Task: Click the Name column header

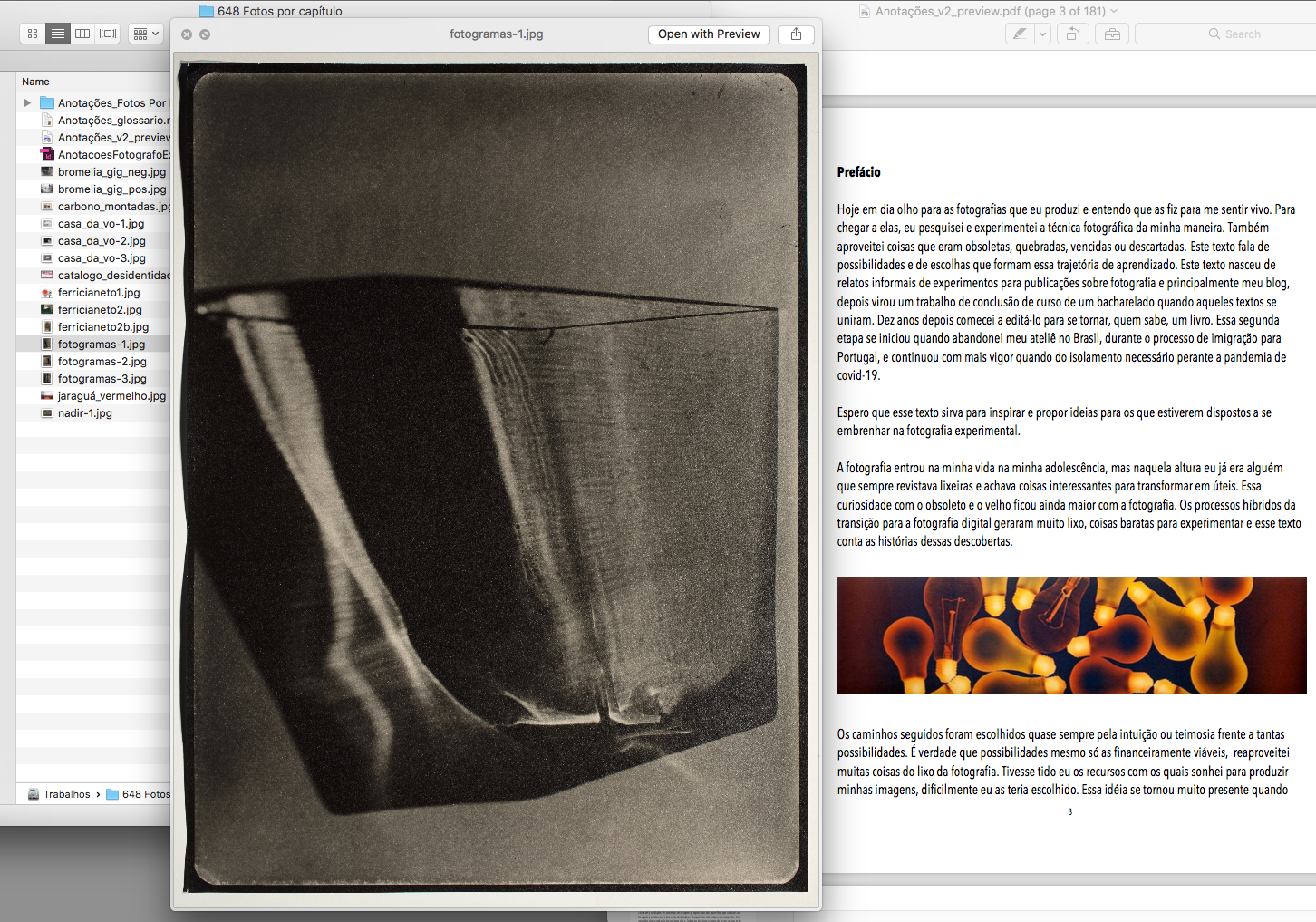Action: tap(36, 82)
